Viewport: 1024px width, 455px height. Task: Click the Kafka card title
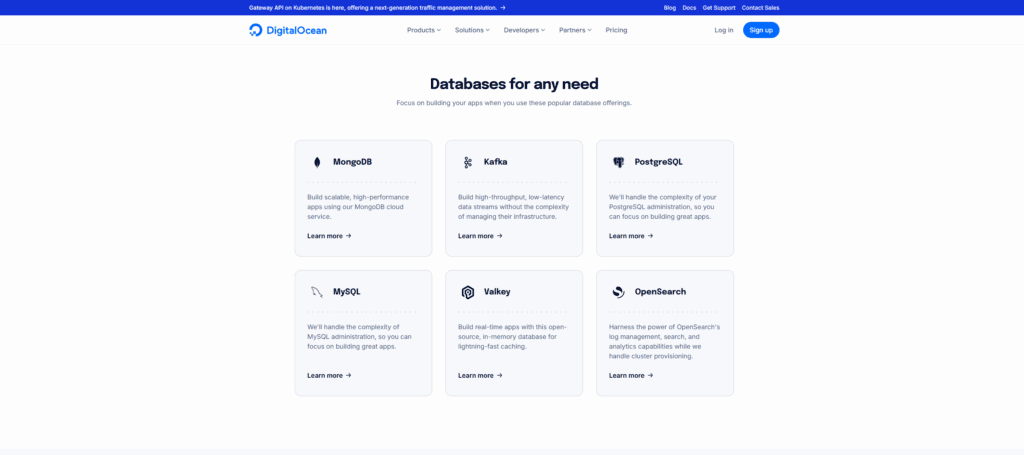click(x=496, y=162)
